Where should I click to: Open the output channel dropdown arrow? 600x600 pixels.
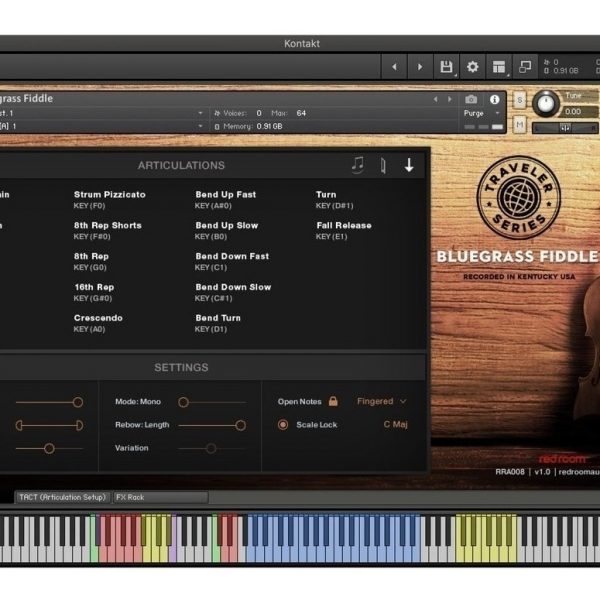coord(200,113)
